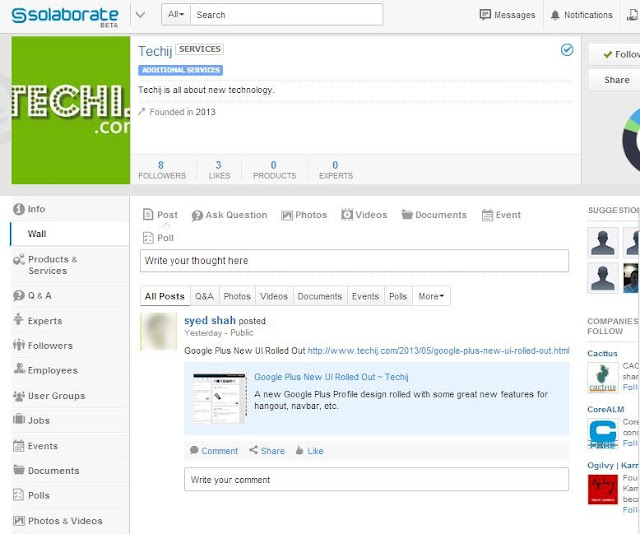
Task: Open Documents in the sidebar
Action: 70,470
